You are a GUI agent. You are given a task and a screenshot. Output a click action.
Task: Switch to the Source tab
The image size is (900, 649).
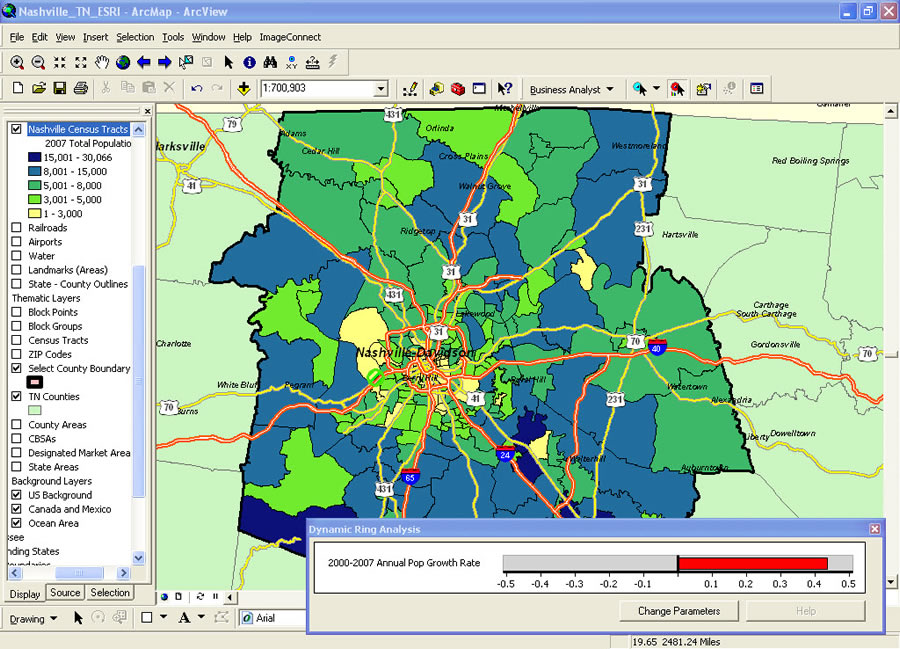click(65, 593)
